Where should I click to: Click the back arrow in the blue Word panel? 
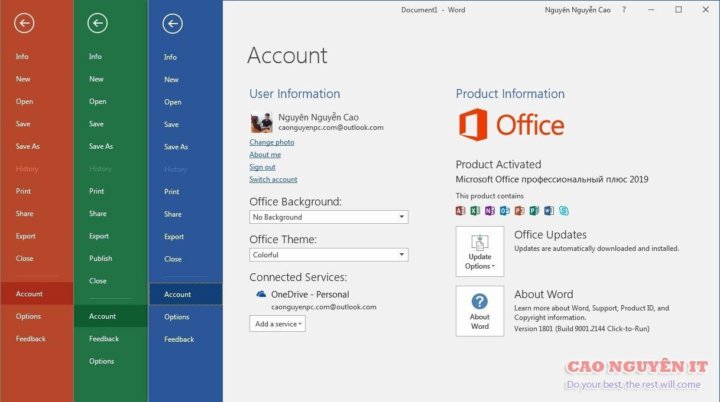point(172,24)
